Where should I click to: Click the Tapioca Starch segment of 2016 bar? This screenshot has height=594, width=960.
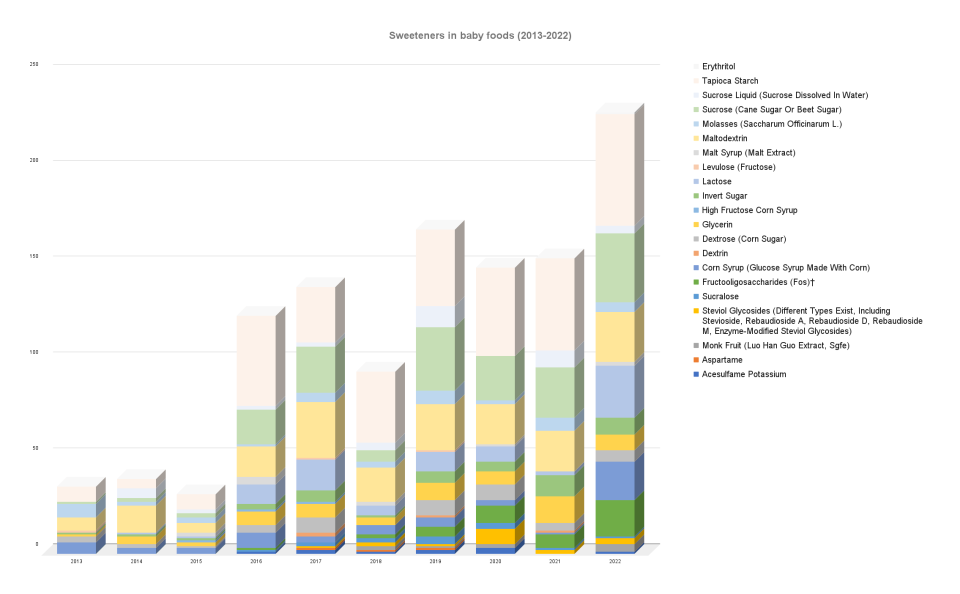(x=256, y=362)
